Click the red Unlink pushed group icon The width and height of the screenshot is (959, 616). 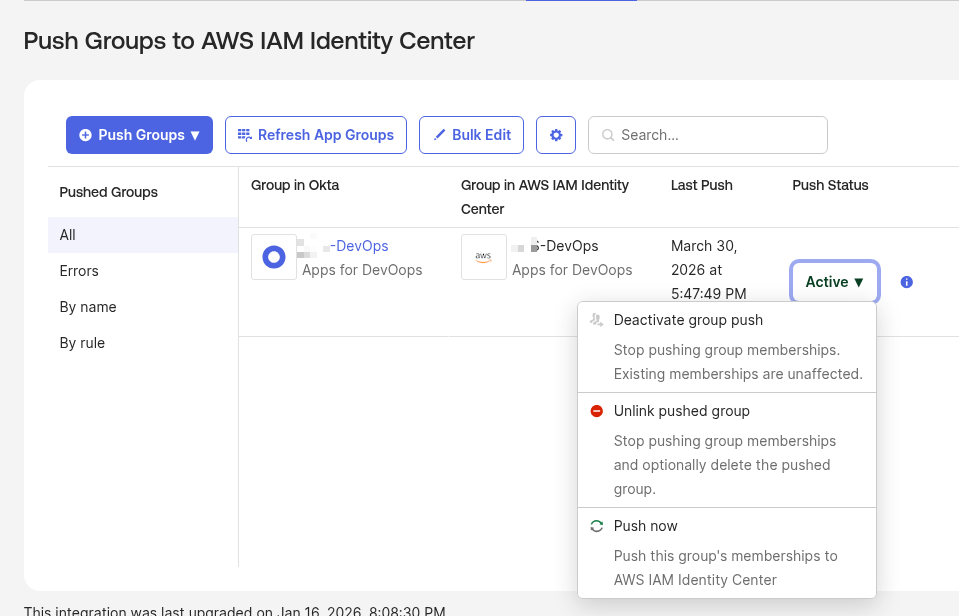click(597, 411)
